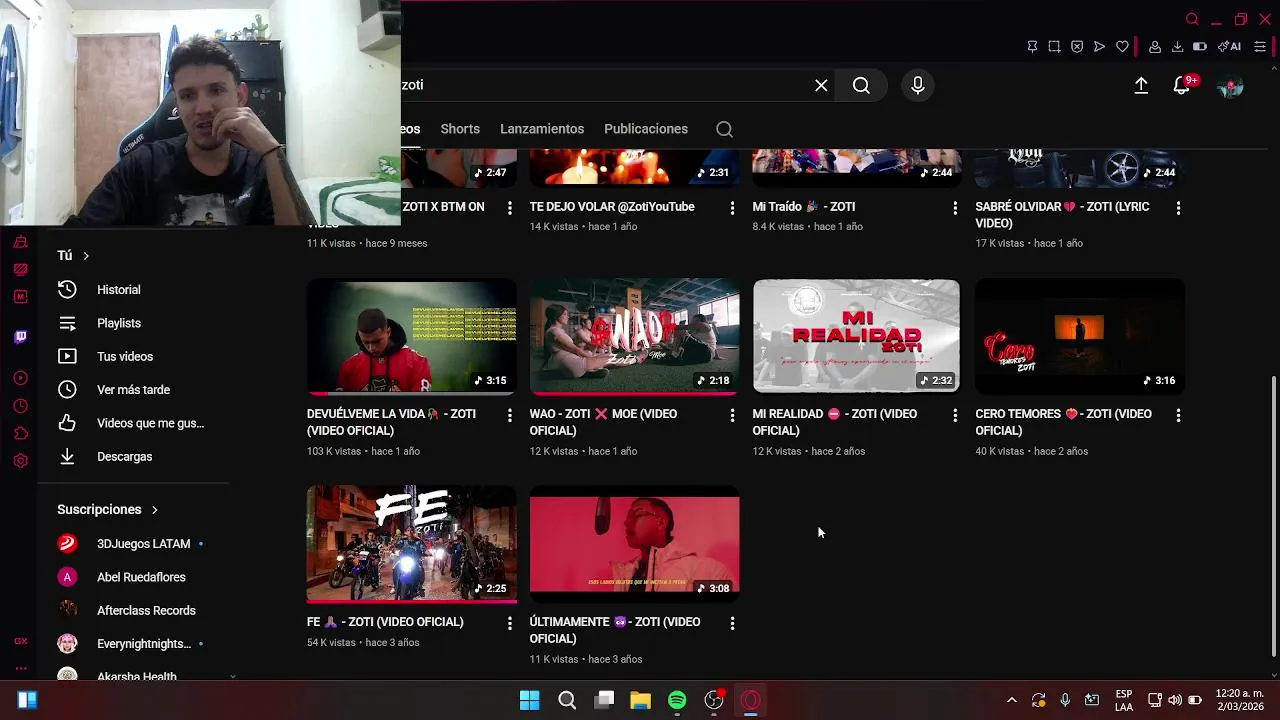The height and width of the screenshot is (720, 1280).
Task: Click the channel search magnifier next to Publicaciones
Action: pyautogui.click(x=725, y=129)
